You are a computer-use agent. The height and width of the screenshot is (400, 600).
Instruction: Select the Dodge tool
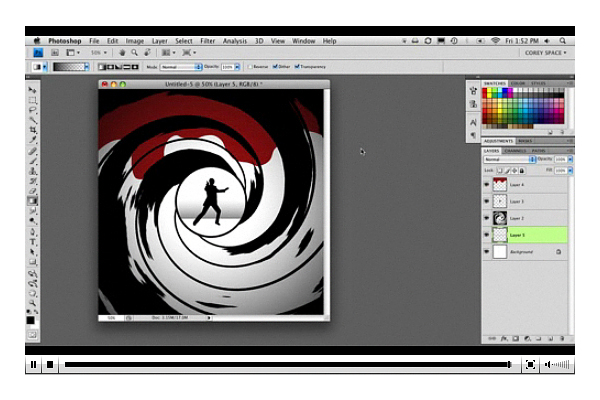pyautogui.click(x=33, y=221)
